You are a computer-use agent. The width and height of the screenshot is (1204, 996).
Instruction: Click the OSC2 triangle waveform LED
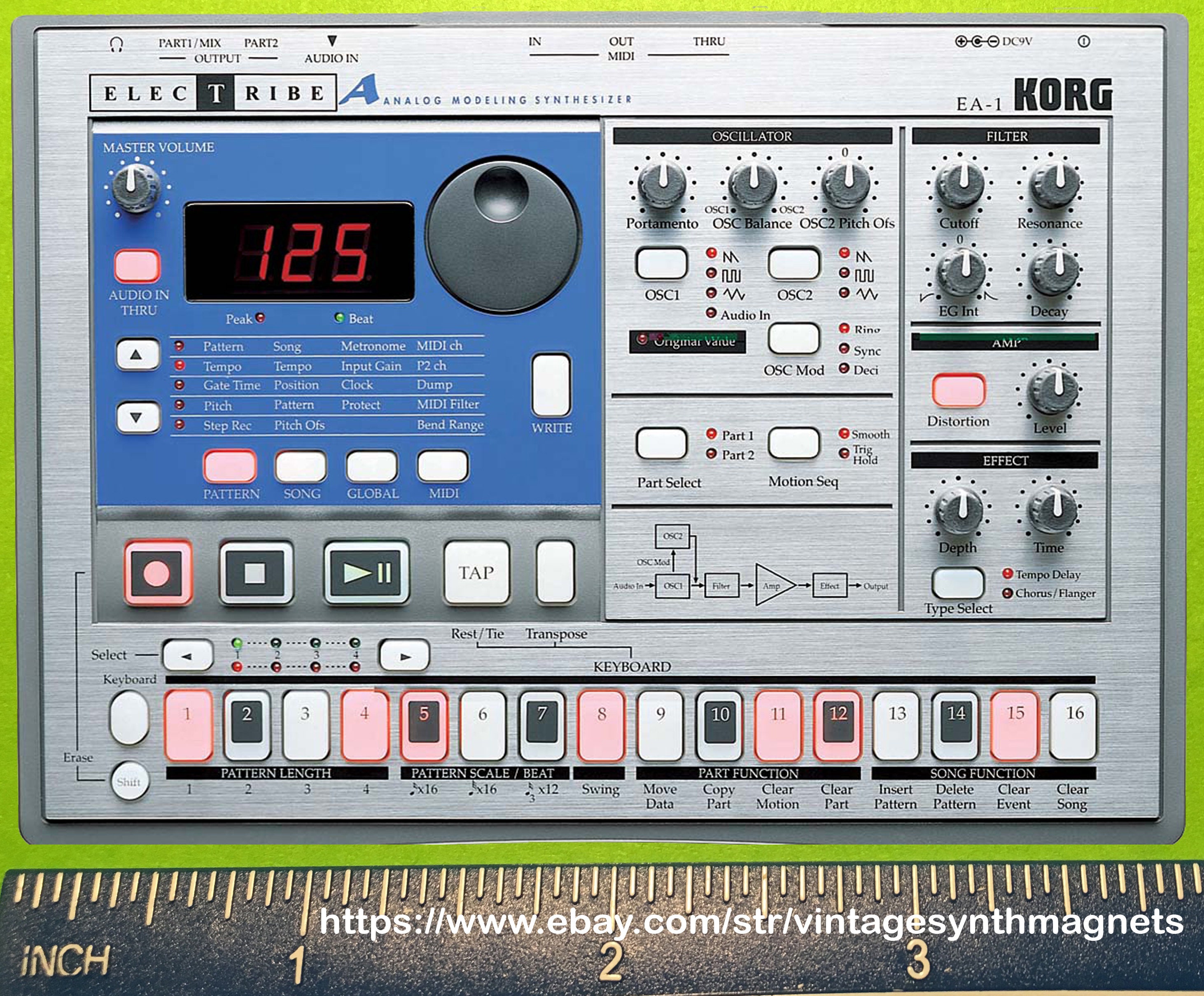[844, 292]
